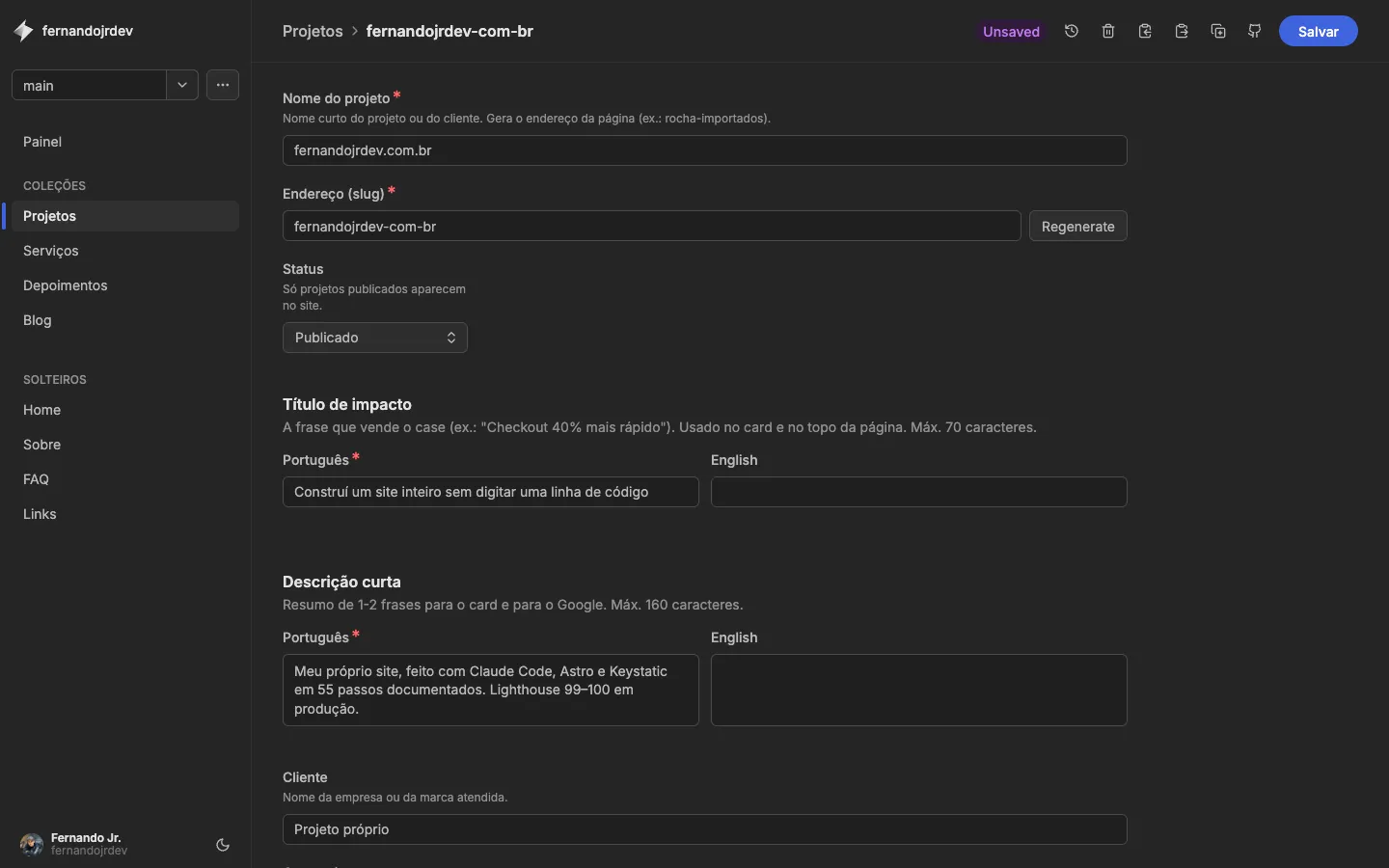Open the branch actions three-dots menu
Screen dimensions: 1389x868
223,85
